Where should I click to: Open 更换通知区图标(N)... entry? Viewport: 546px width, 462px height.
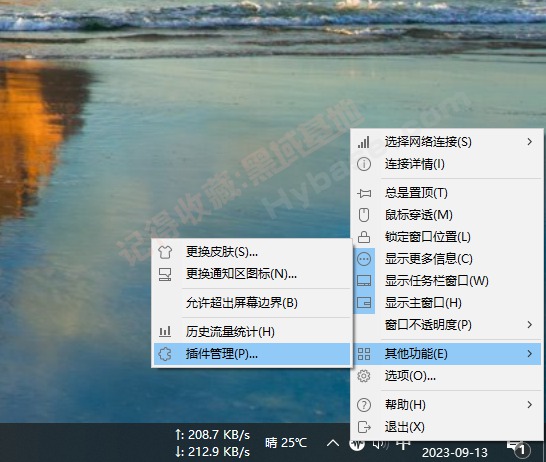coord(252,274)
